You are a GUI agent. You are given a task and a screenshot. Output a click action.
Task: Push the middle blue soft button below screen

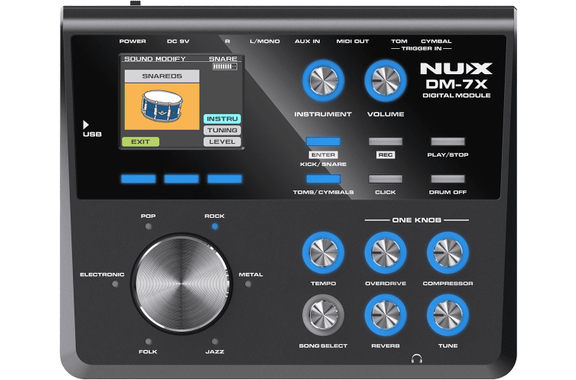pyautogui.click(x=181, y=179)
